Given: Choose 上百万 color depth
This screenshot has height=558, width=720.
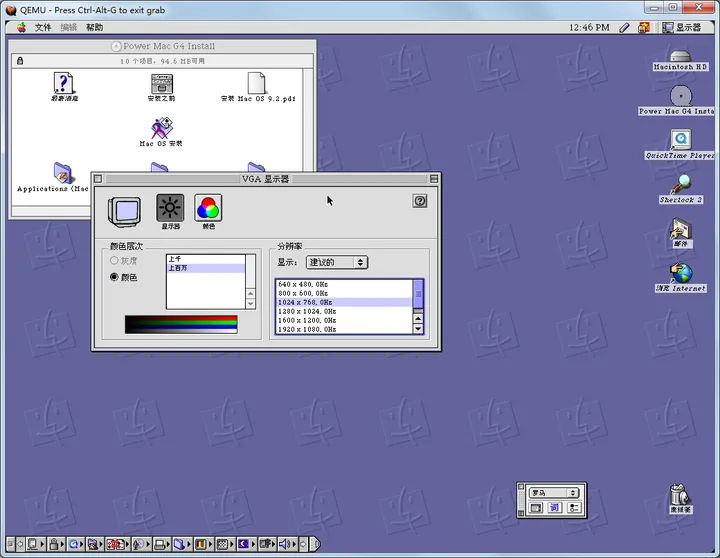Looking at the screenshot, I should 206,268.
